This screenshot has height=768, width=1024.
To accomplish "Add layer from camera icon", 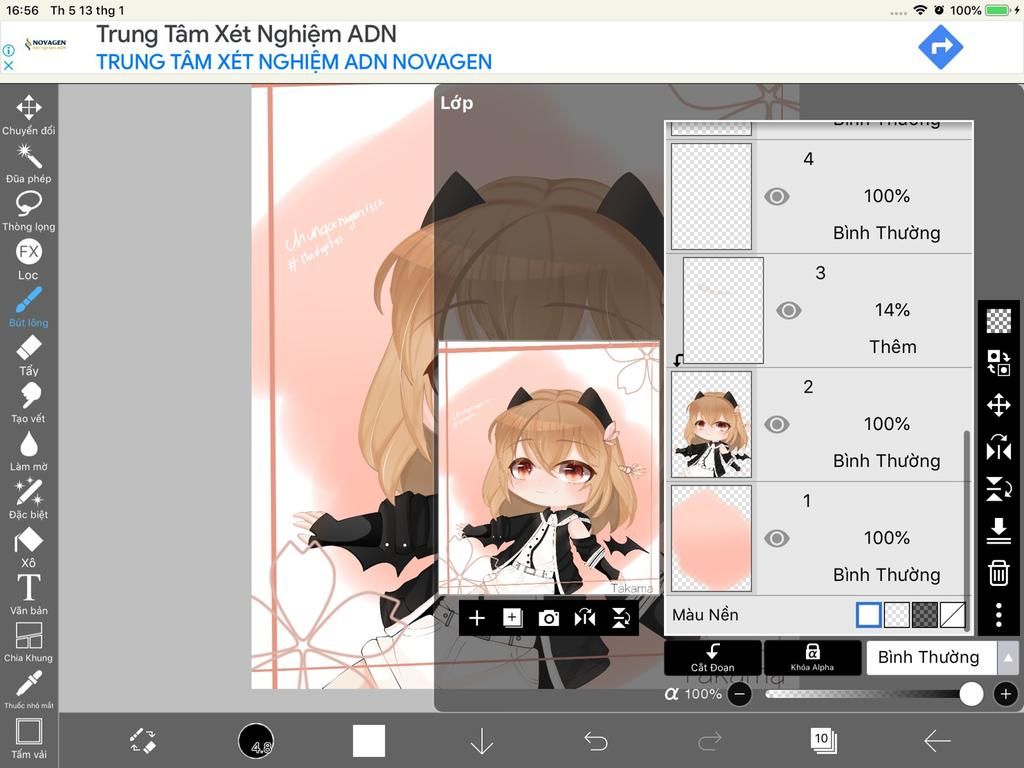I will click(549, 618).
